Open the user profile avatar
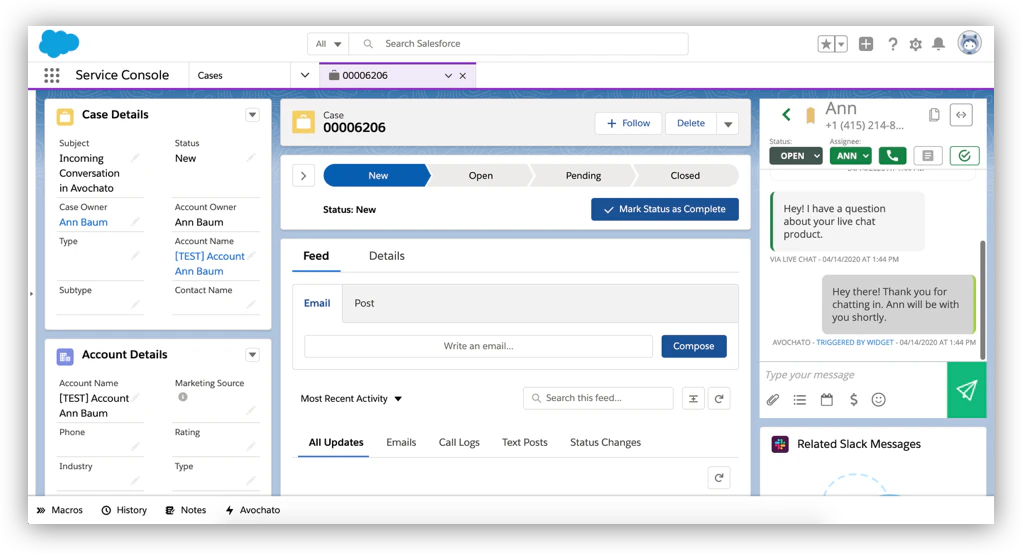This screenshot has height=554, width=1022. 969,43
